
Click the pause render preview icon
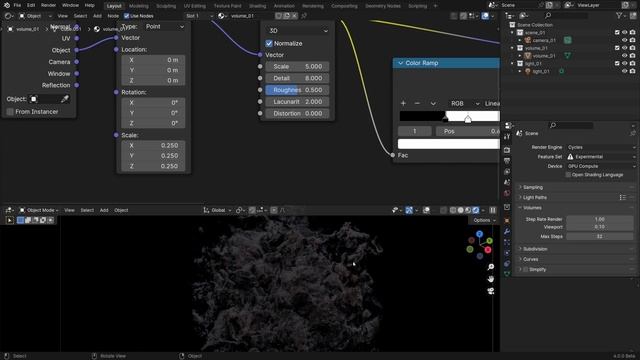pyautogui.click(x=493, y=210)
